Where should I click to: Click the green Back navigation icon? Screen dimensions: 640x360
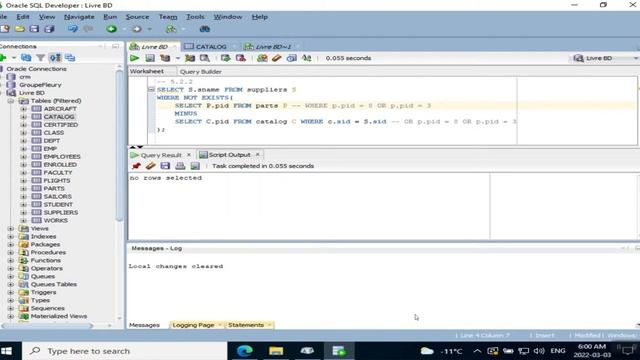tap(111, 29)
